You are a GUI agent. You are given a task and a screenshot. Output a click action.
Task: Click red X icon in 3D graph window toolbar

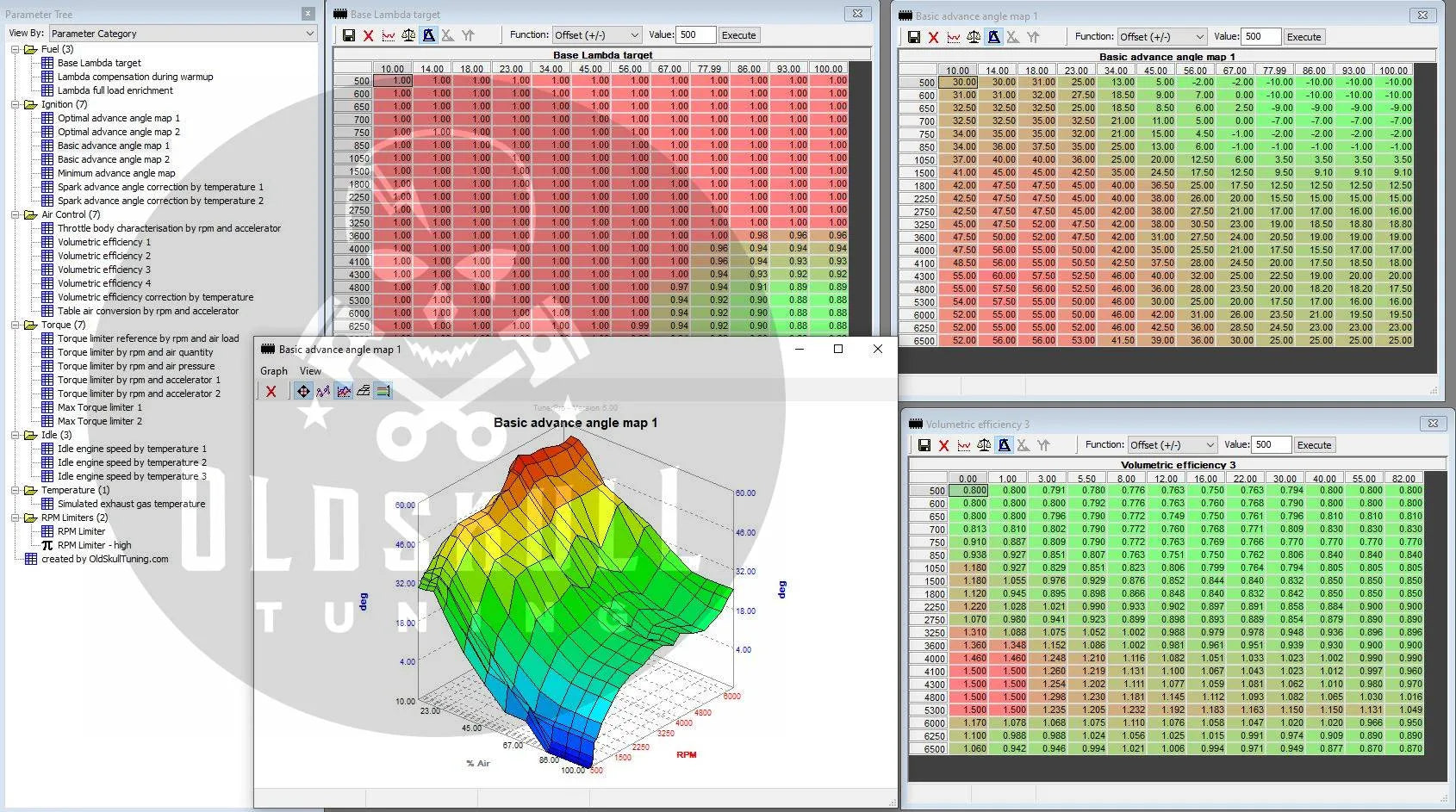pyautogui.click(x=271, y=391)
